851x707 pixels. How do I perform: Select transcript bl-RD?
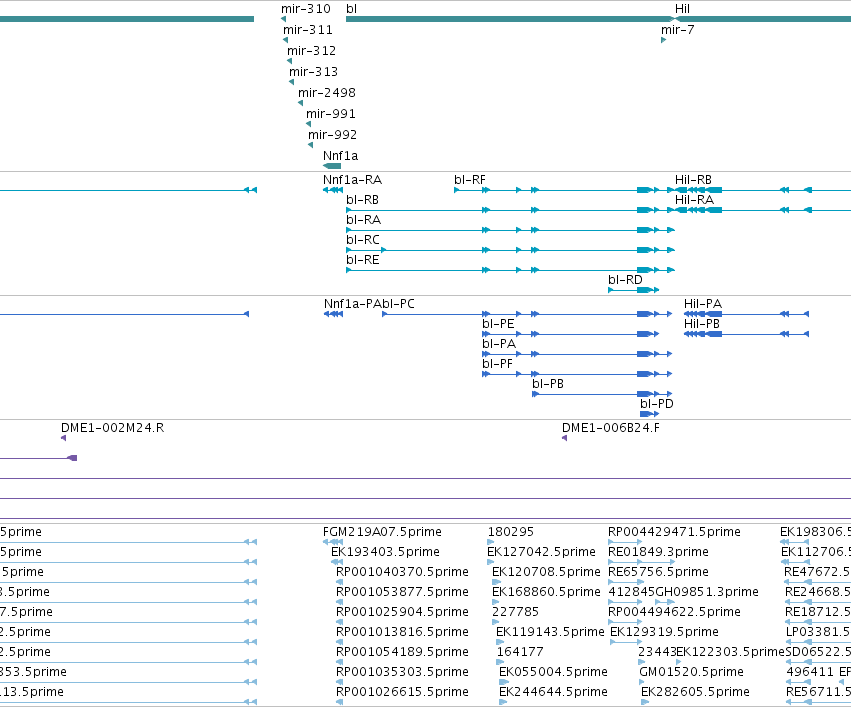[633, 290]
